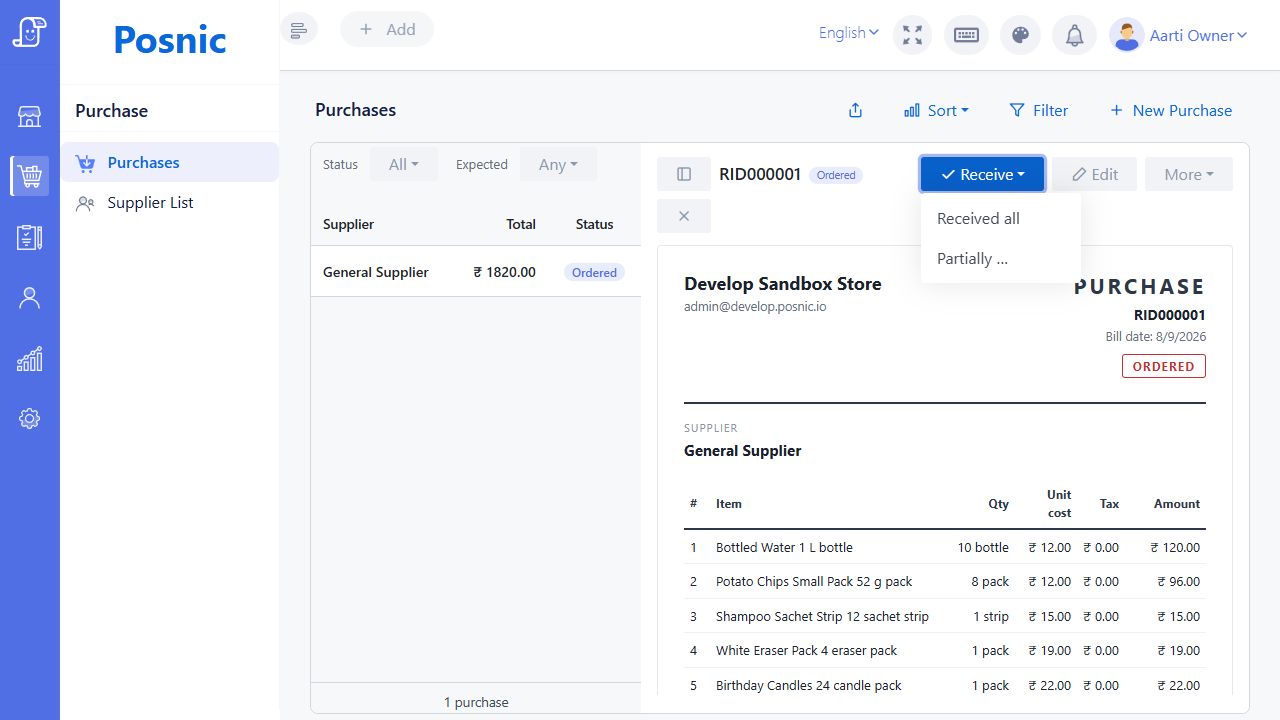Open the Status All dropdown
This screenshot has width=1280, height=720.
coord(404,164)
